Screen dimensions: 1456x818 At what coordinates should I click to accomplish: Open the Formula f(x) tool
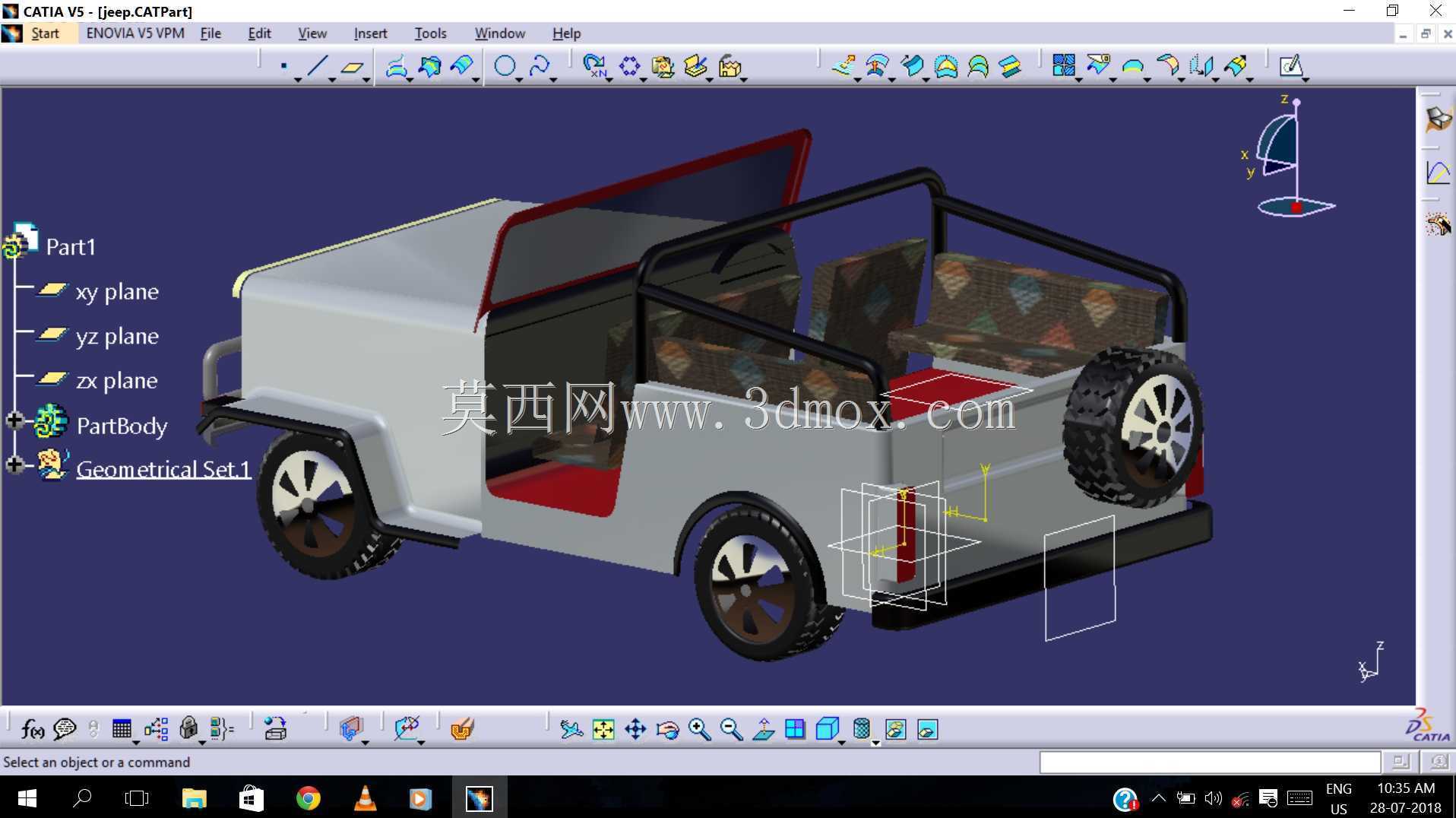(x=33, y=730)
